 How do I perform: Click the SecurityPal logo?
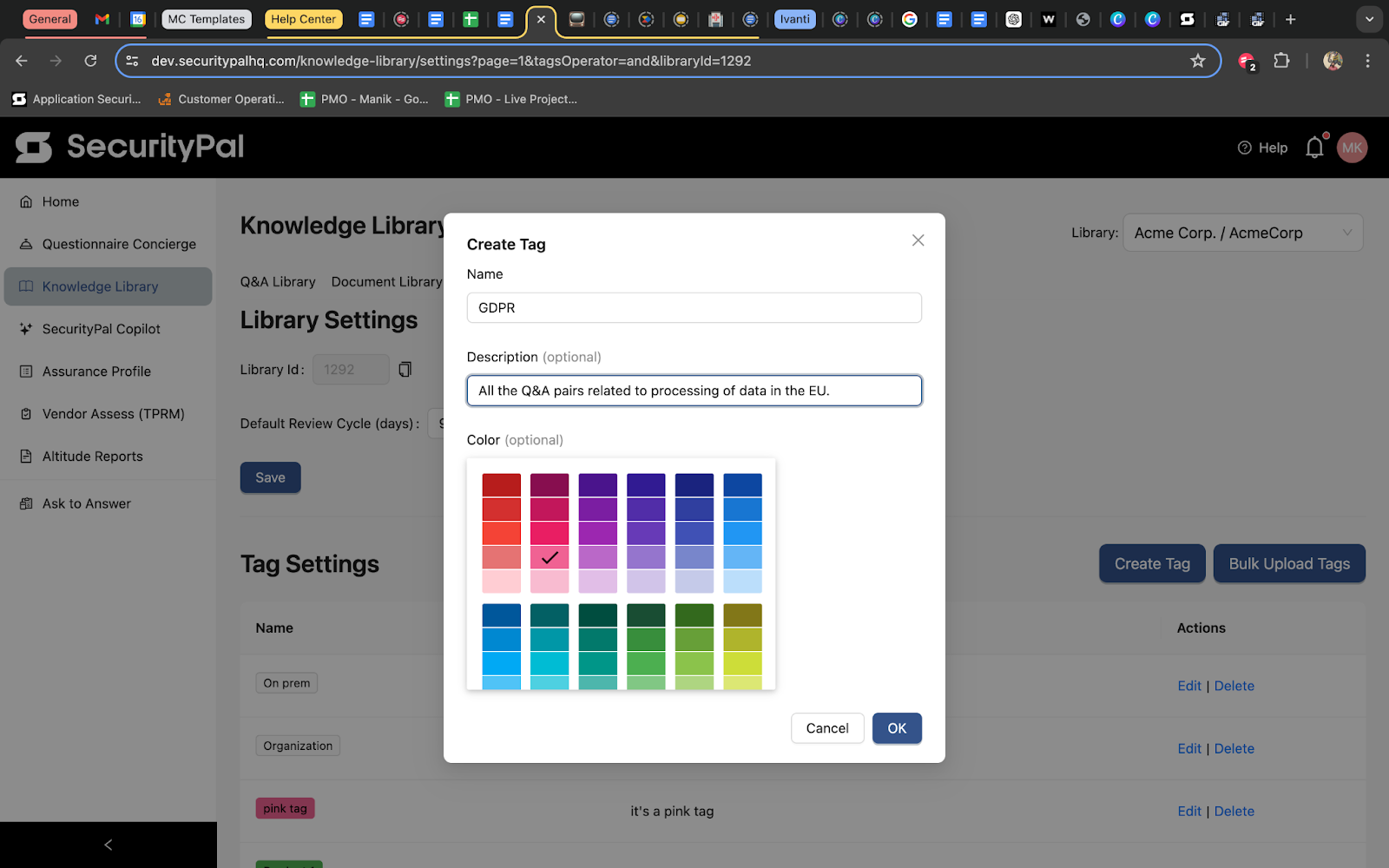pyautogui.click(x=129, y=147)
